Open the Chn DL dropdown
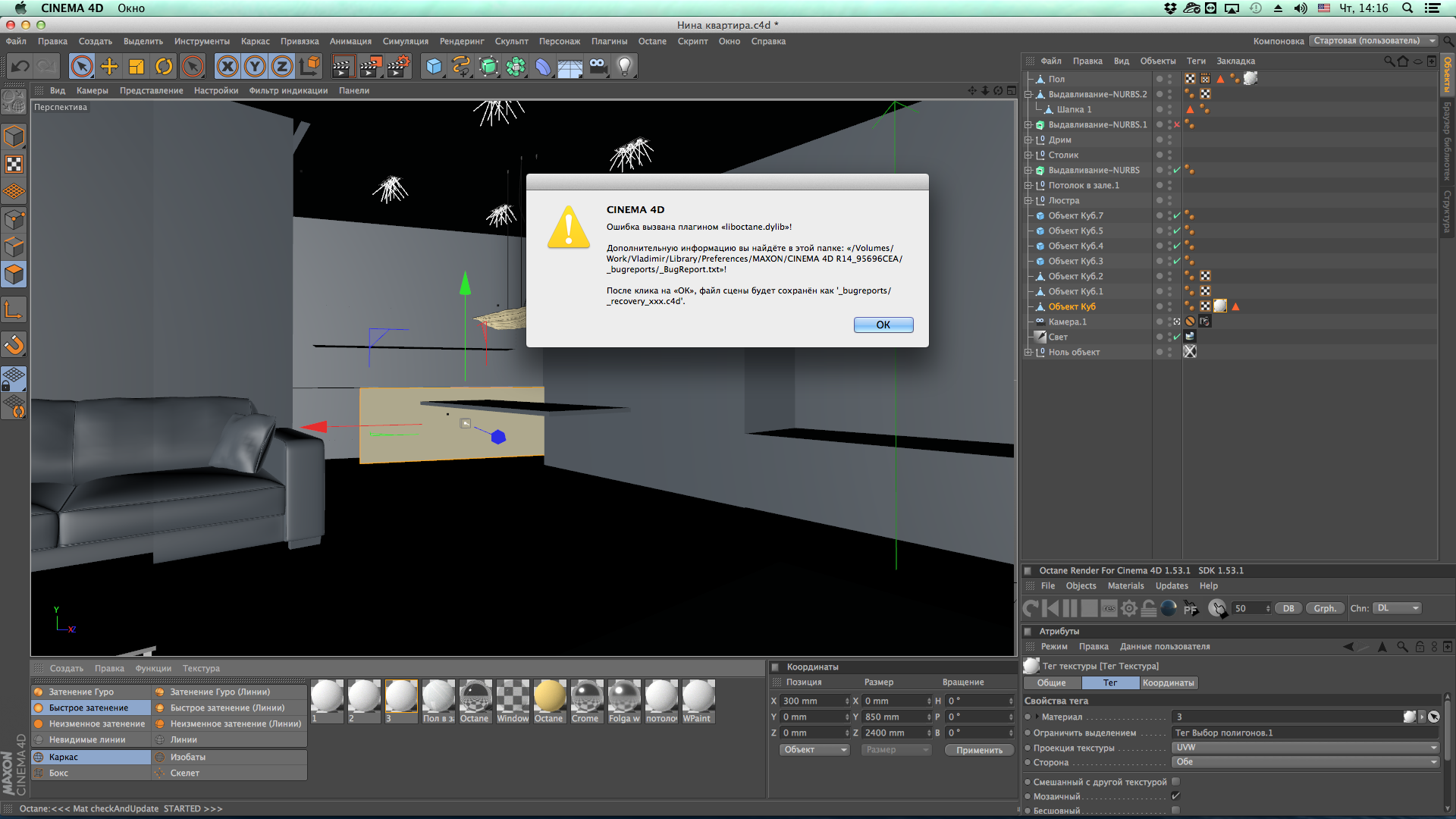Screen dimensions: 1456x819 (x=1398, y=608)
